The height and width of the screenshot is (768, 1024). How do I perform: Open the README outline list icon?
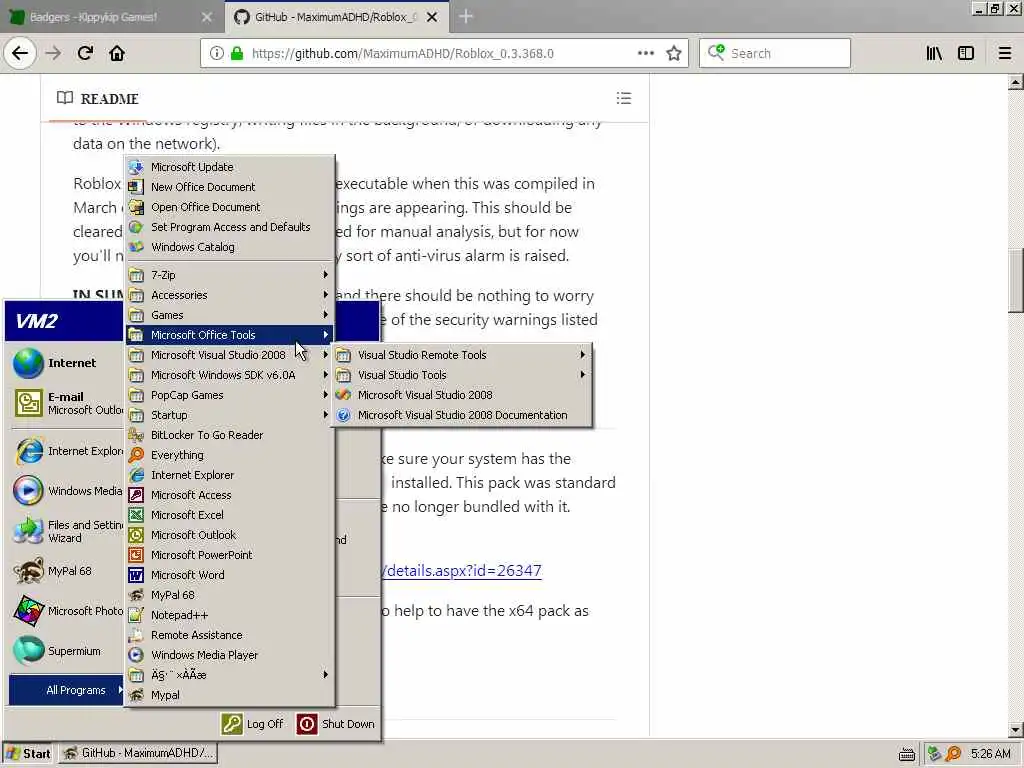tap(624, 98)
